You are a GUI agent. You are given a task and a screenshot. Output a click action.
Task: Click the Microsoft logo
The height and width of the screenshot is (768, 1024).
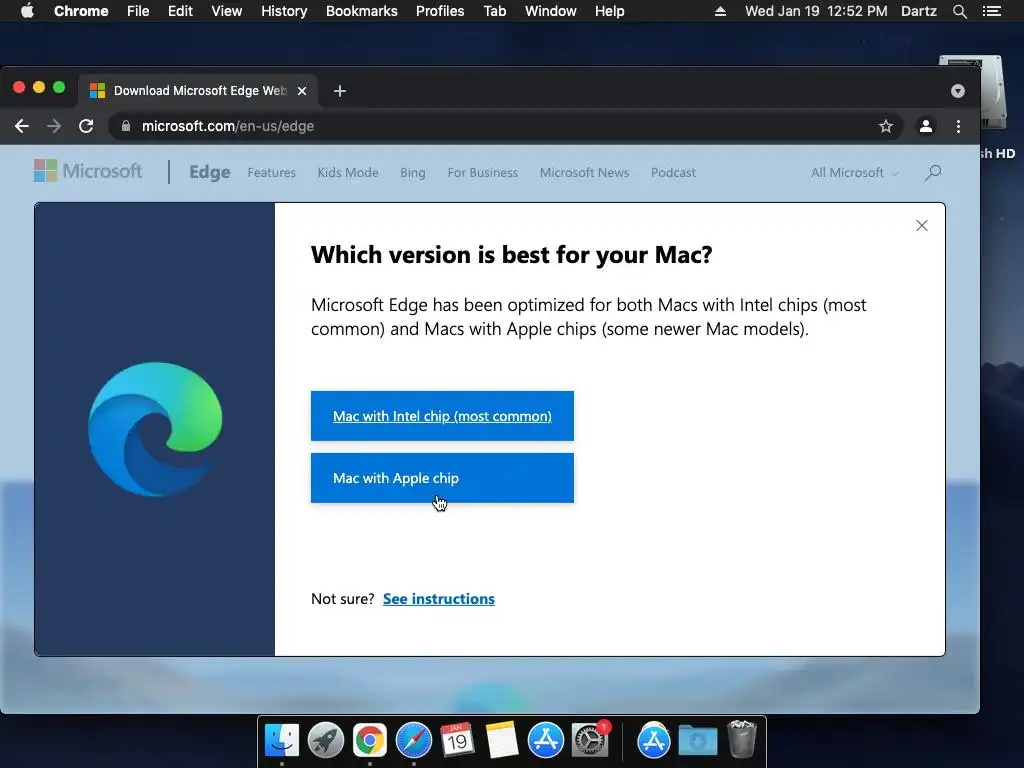[88, 171]
